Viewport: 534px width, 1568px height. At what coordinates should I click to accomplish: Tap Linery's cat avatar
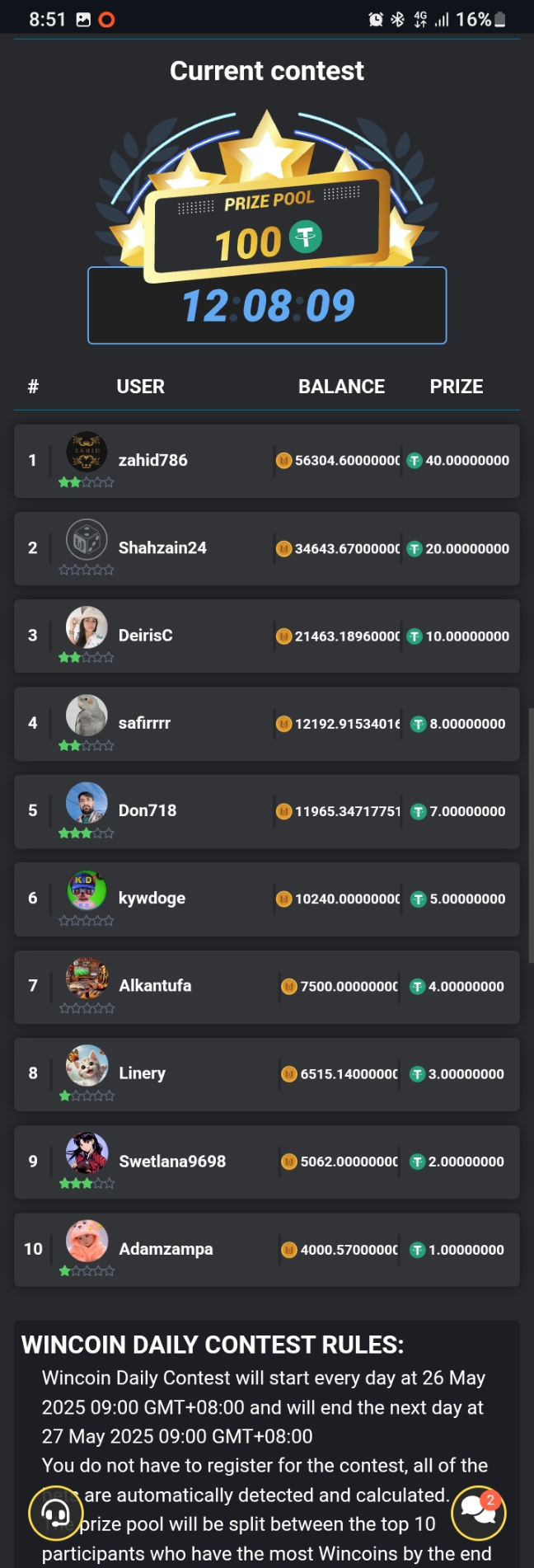87,1065
